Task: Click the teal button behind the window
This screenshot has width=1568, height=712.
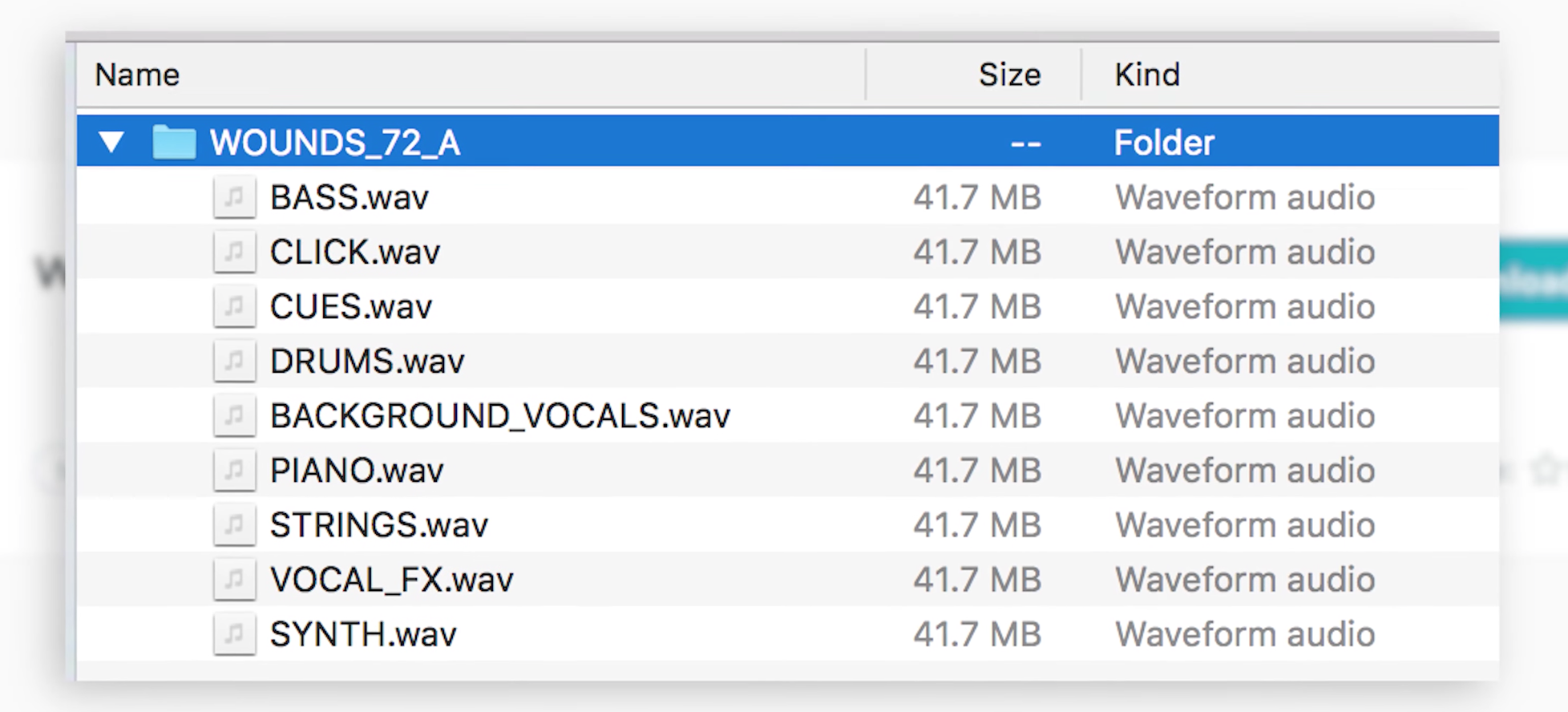Action: click(1533, 281)
